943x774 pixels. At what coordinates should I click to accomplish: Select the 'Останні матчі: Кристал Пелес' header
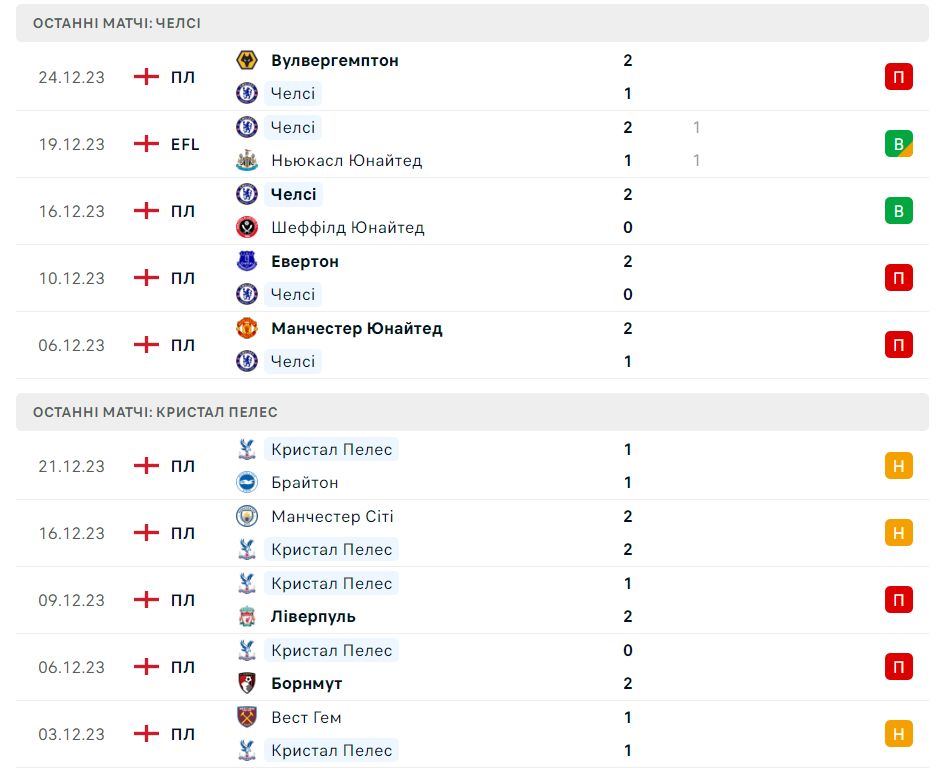155,412
